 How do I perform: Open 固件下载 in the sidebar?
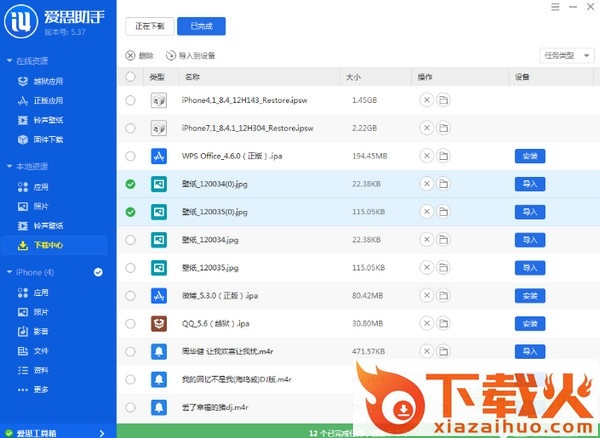47,140
